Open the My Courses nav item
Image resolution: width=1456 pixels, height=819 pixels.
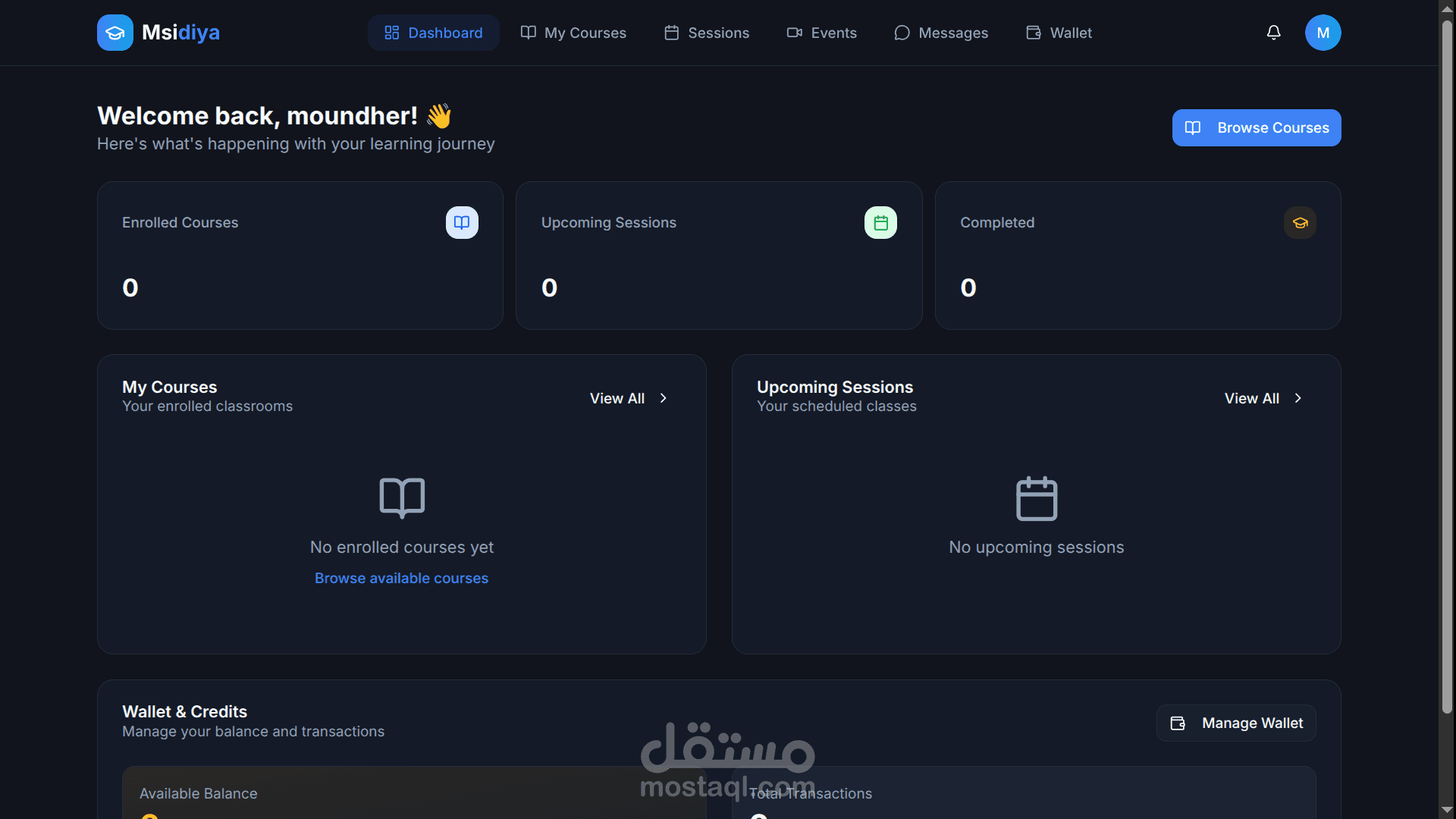tap(573, 33)
